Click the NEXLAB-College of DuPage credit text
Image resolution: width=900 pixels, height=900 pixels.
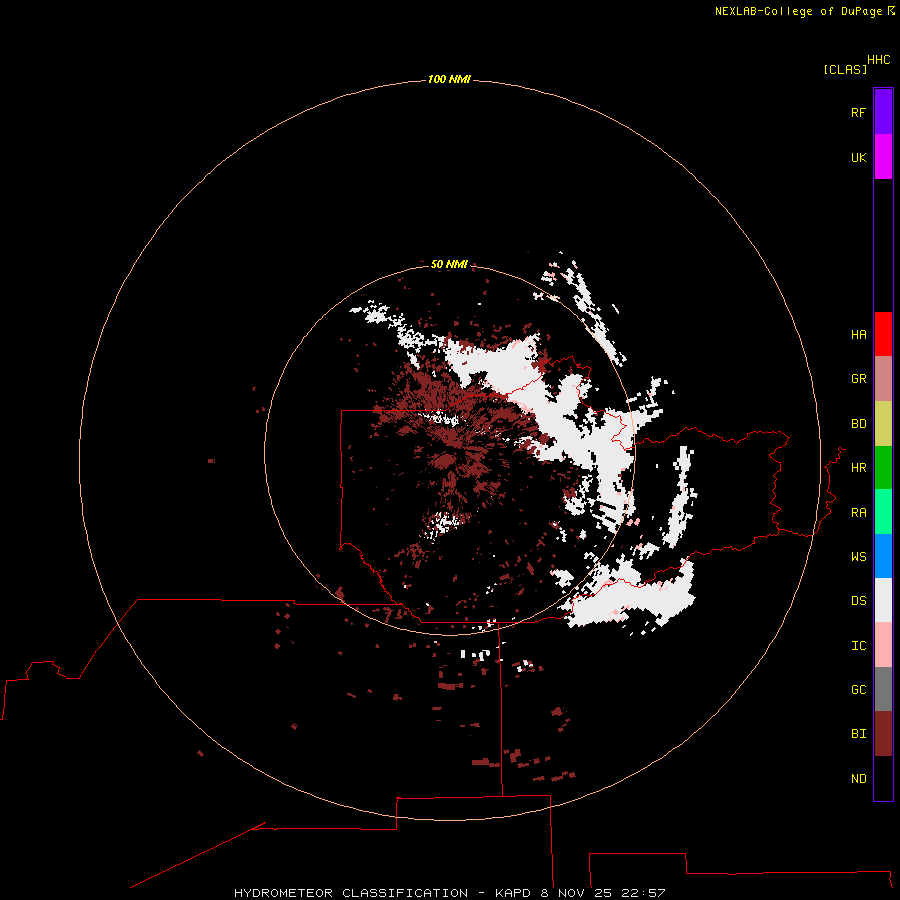798,11
